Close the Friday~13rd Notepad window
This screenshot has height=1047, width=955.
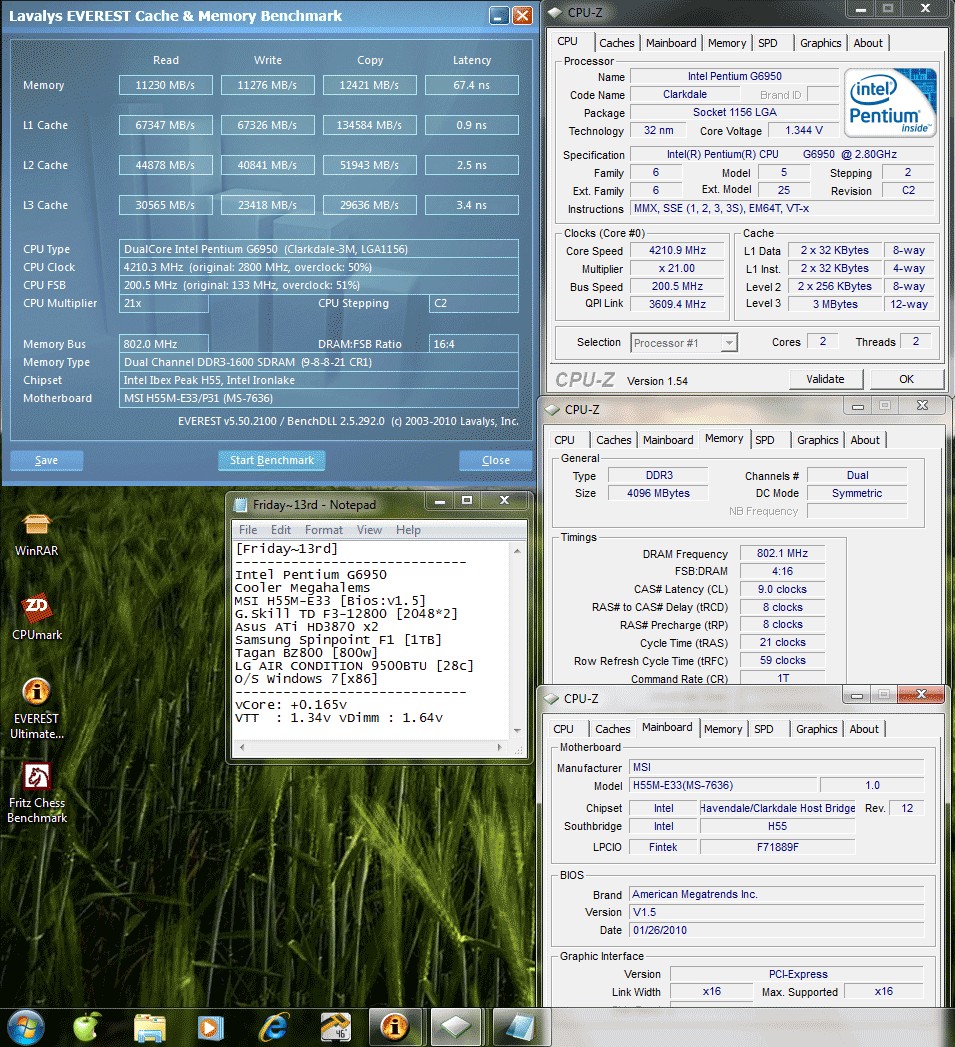505,500
